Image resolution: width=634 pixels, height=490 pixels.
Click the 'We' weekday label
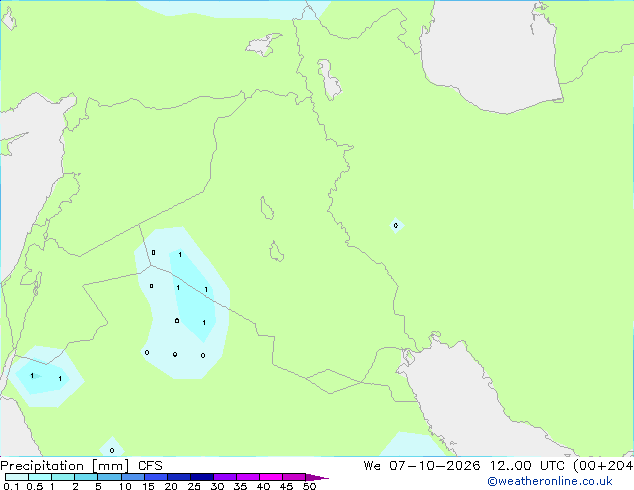tap(372, 466)
